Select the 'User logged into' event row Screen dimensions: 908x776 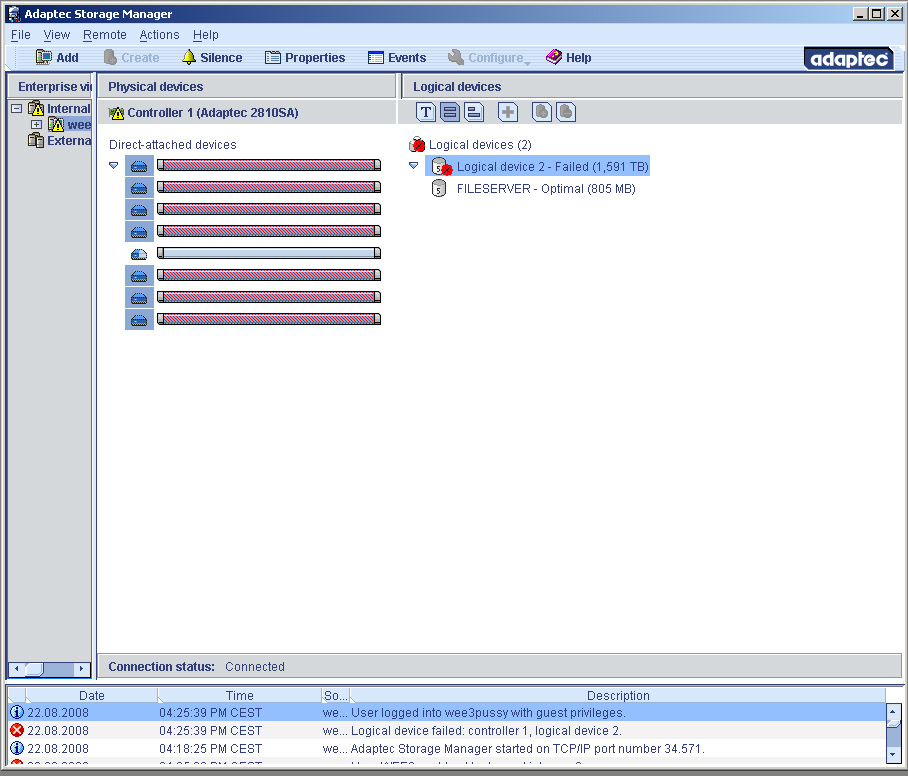[446, 712]
